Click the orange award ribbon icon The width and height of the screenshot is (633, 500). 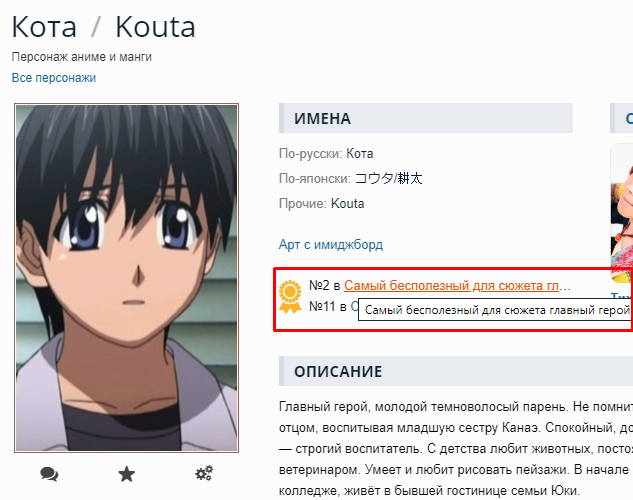pos(290,297)
